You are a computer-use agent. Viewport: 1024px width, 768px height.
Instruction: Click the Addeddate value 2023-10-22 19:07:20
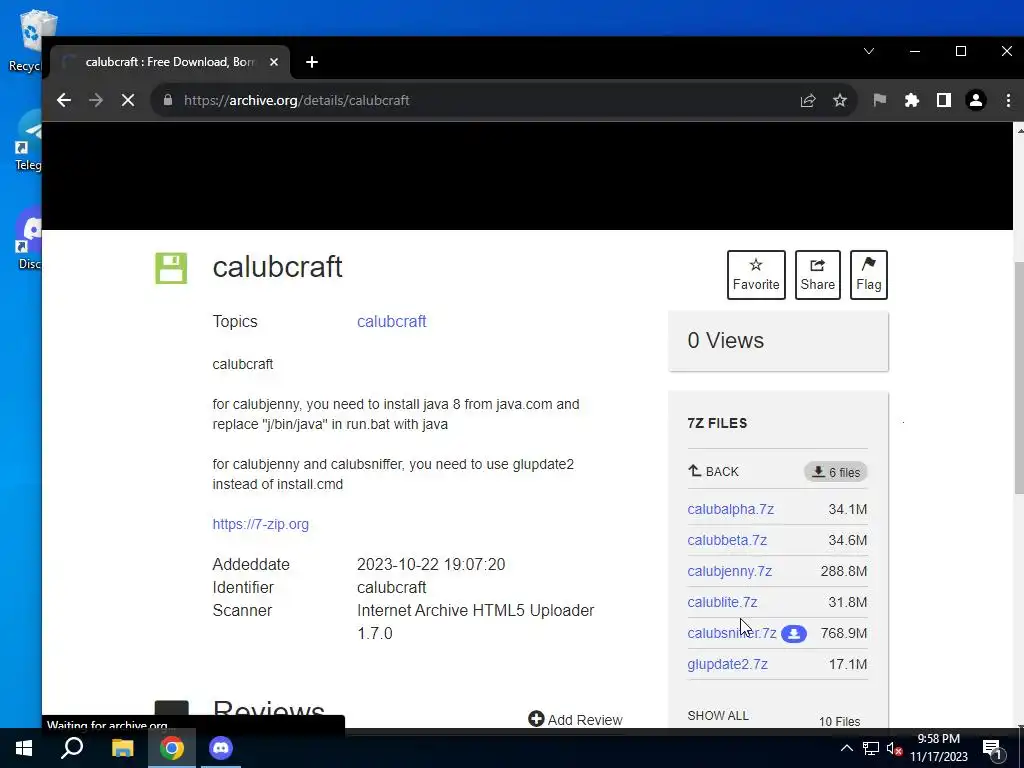click(x=431, y=564)
